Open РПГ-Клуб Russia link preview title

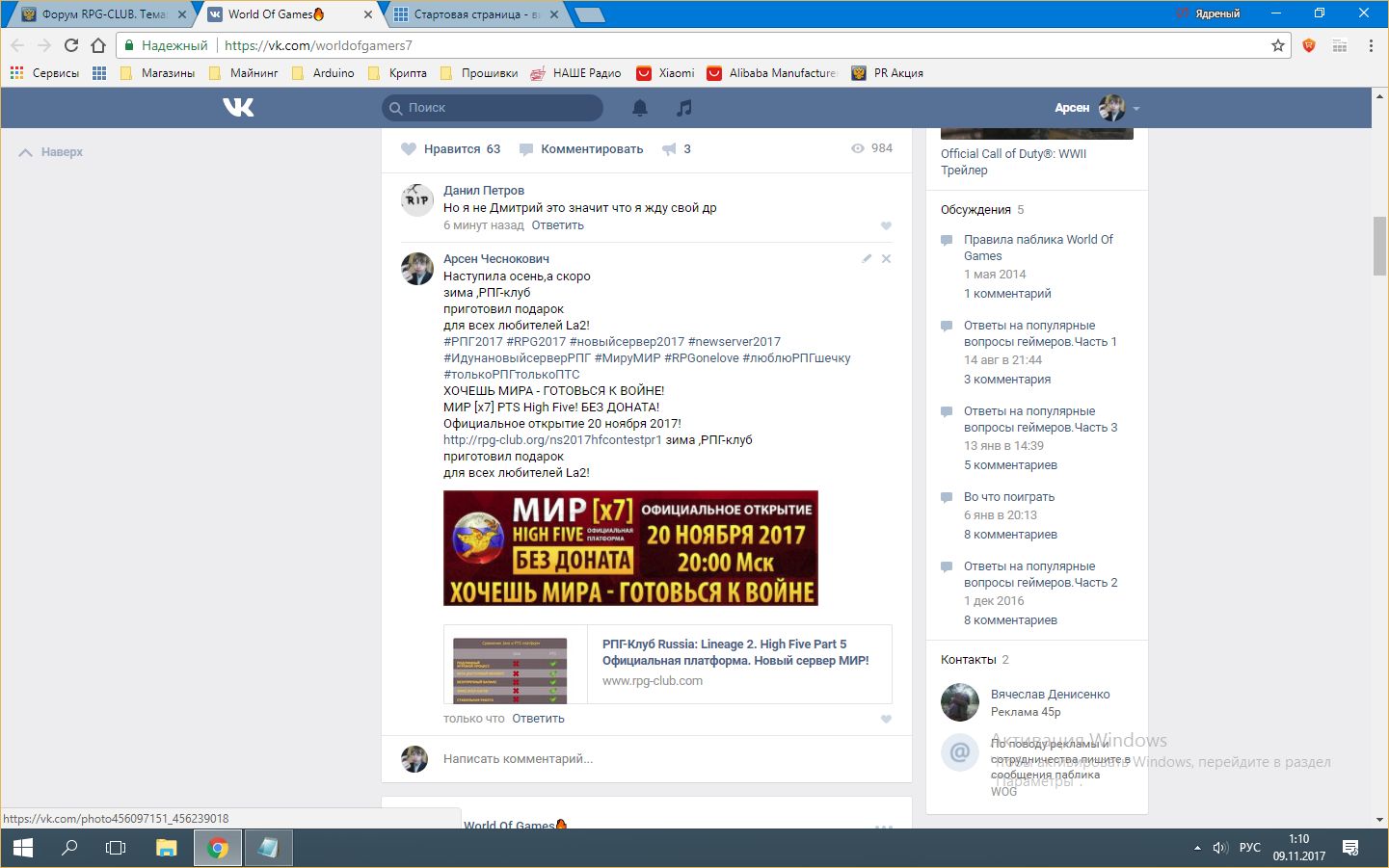pyautogui.click(x=735, y=652)
